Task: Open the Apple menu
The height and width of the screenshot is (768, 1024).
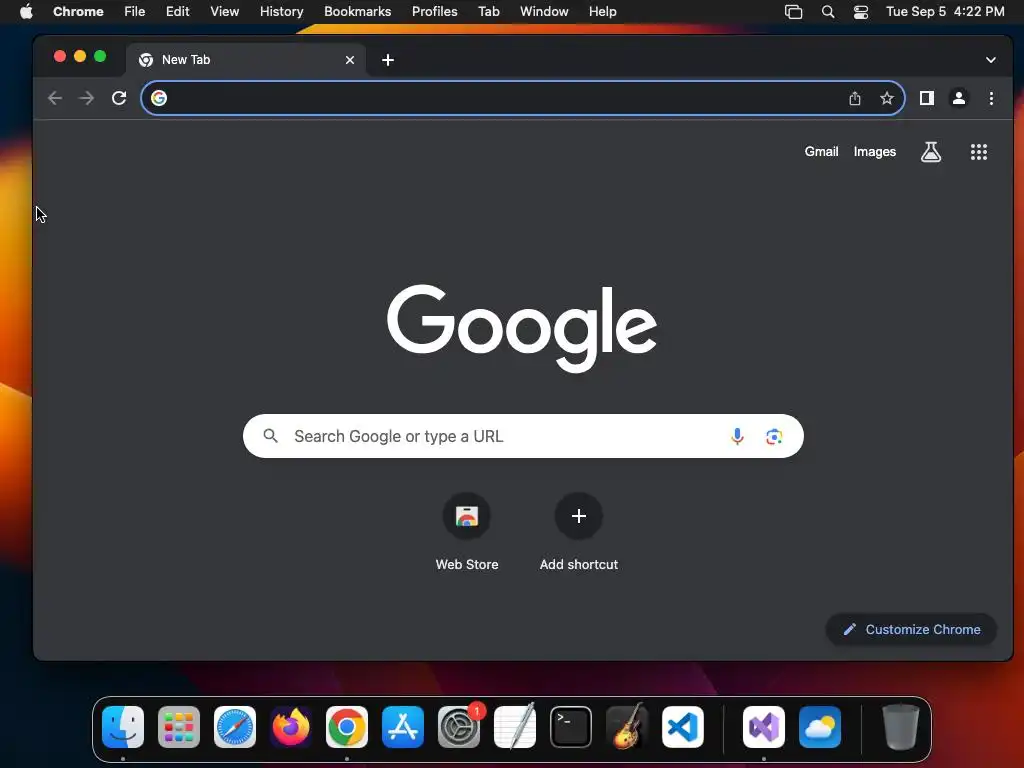Action: point(26,11)
